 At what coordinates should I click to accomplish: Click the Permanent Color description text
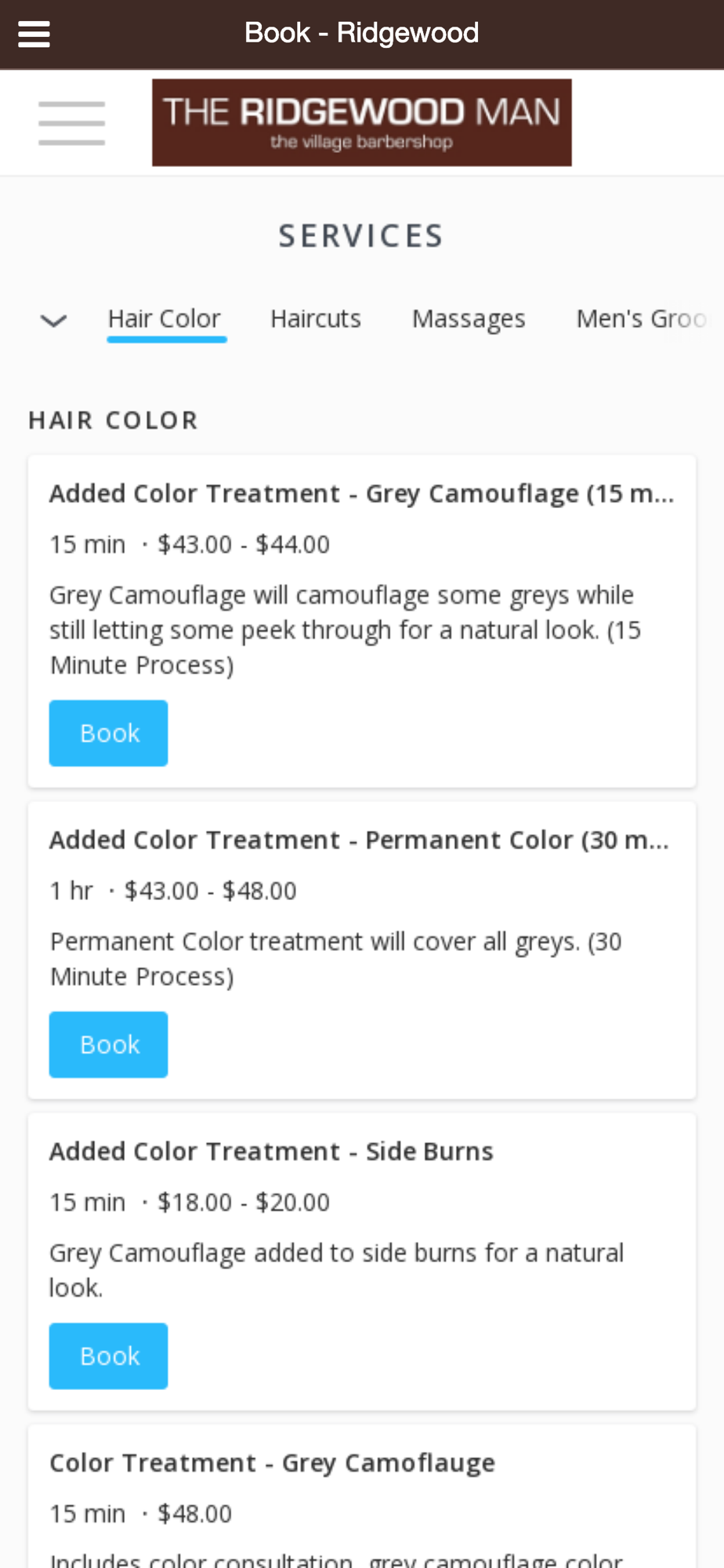pyautogui.click(x=335, y=958)
